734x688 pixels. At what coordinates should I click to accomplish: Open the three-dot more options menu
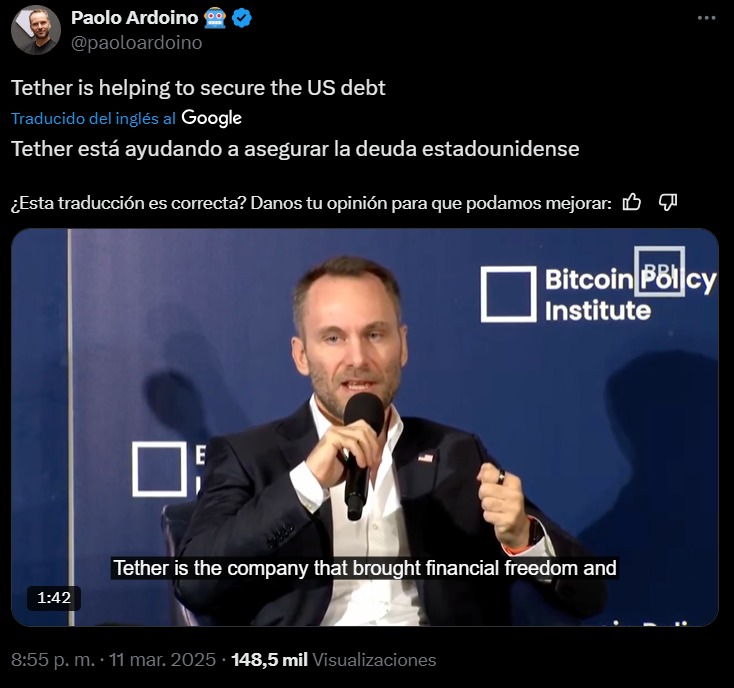706,18
